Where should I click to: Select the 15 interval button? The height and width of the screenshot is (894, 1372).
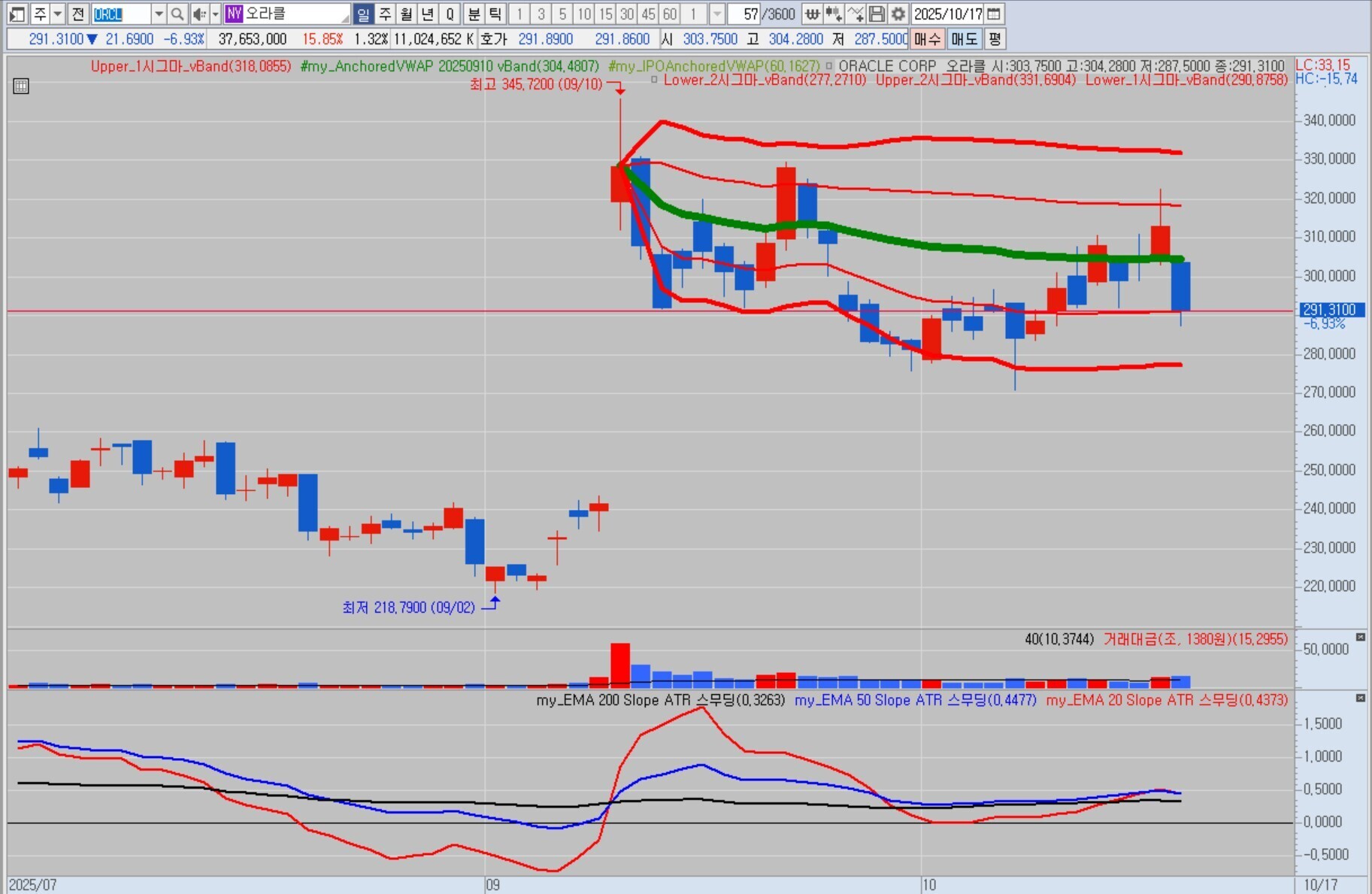(605, 14)
